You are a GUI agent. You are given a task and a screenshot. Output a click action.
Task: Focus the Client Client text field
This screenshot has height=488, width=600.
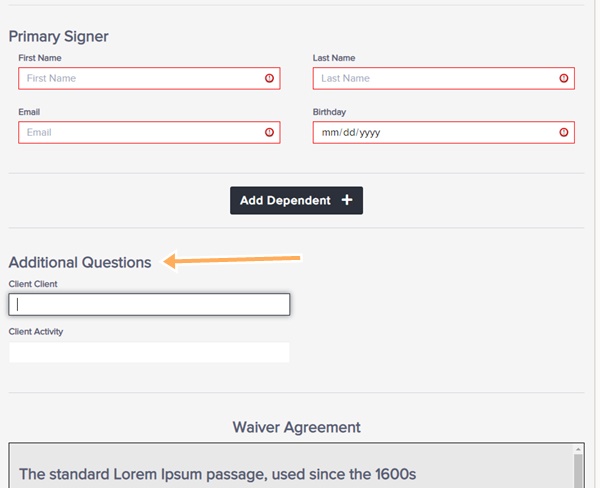pyautogui.click(x=149, y=305)
